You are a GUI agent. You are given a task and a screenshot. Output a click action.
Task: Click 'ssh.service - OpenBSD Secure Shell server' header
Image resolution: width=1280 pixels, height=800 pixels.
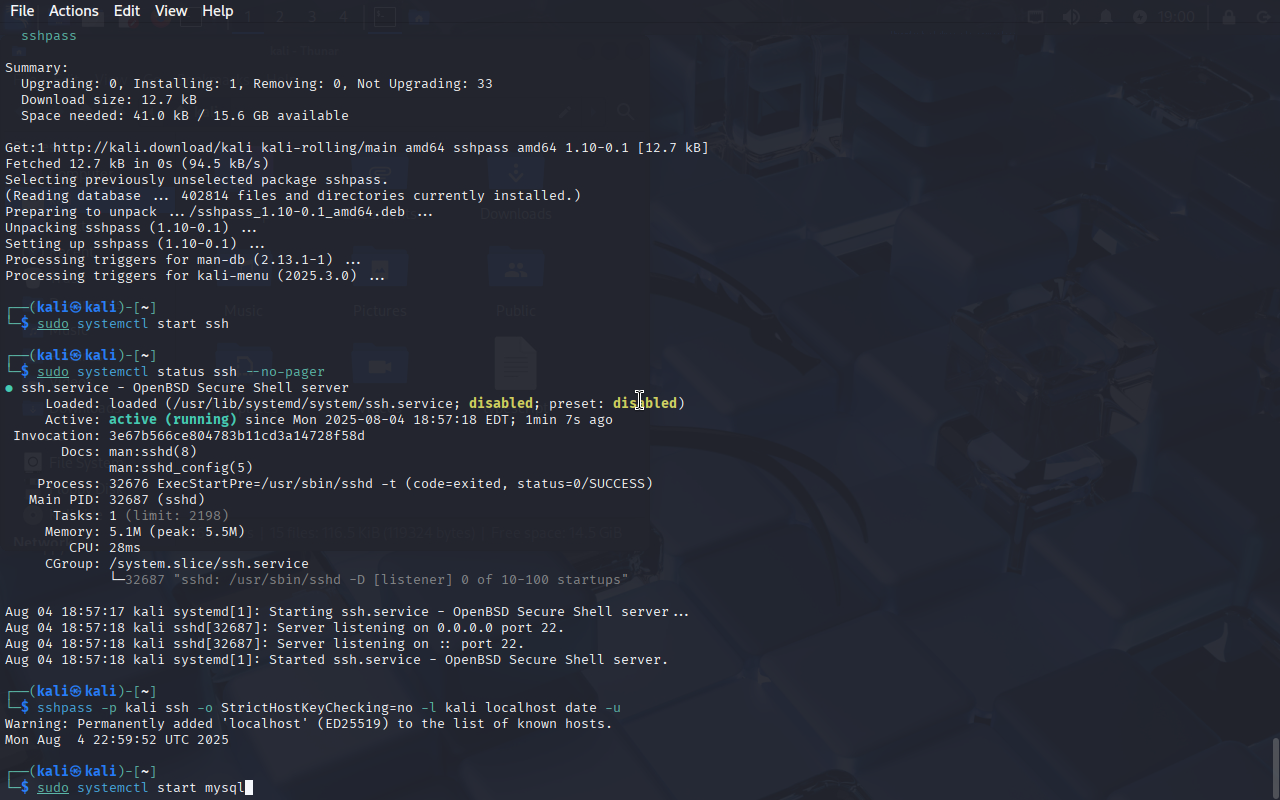click(185, 388)
